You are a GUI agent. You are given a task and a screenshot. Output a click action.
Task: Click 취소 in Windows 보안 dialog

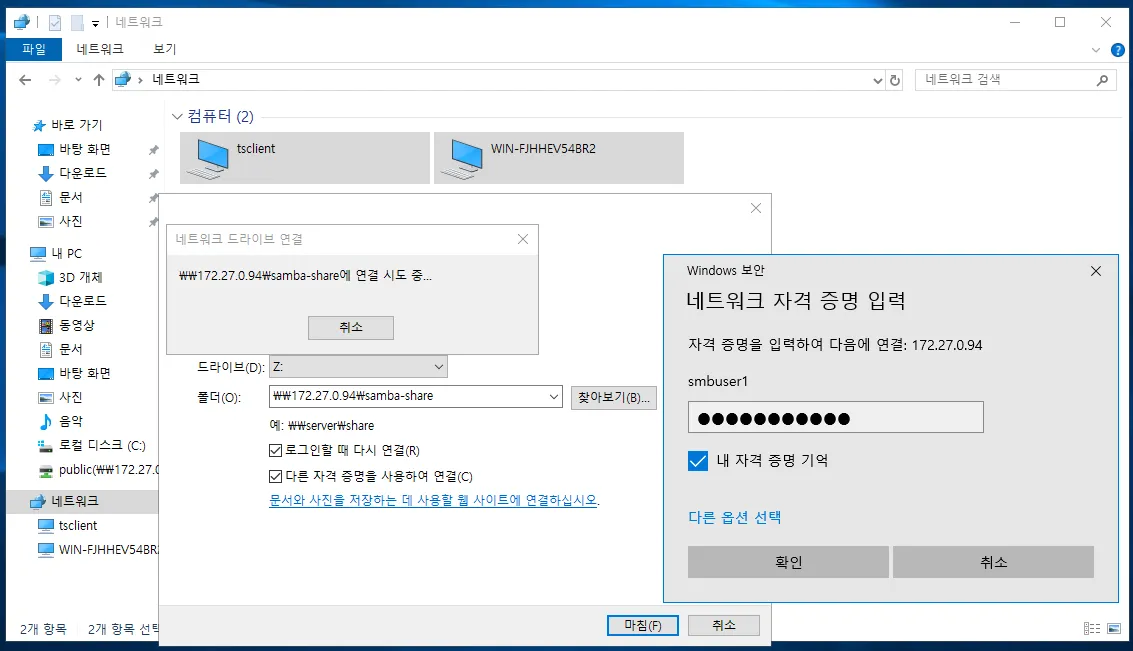coord(994,562)
